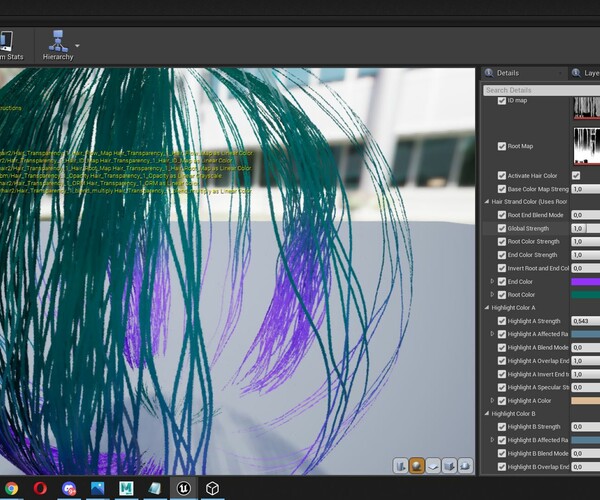Toggle the Root End Blend Mode override checkbox
The height and width of the screenshot is (500, 600).
(502, 215)
